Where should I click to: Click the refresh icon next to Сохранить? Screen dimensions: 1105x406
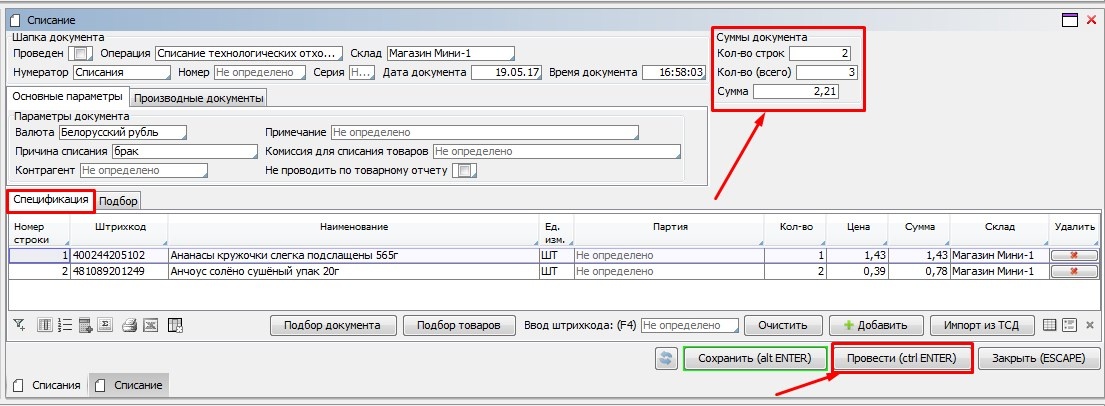pos(665,358)
